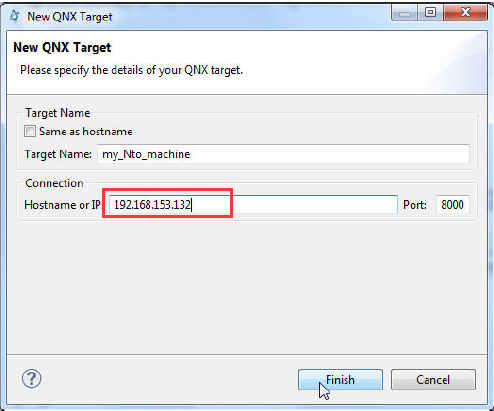Click the 'Port:' label
This screenshot has height=411, width=494.
pos(415,205)
